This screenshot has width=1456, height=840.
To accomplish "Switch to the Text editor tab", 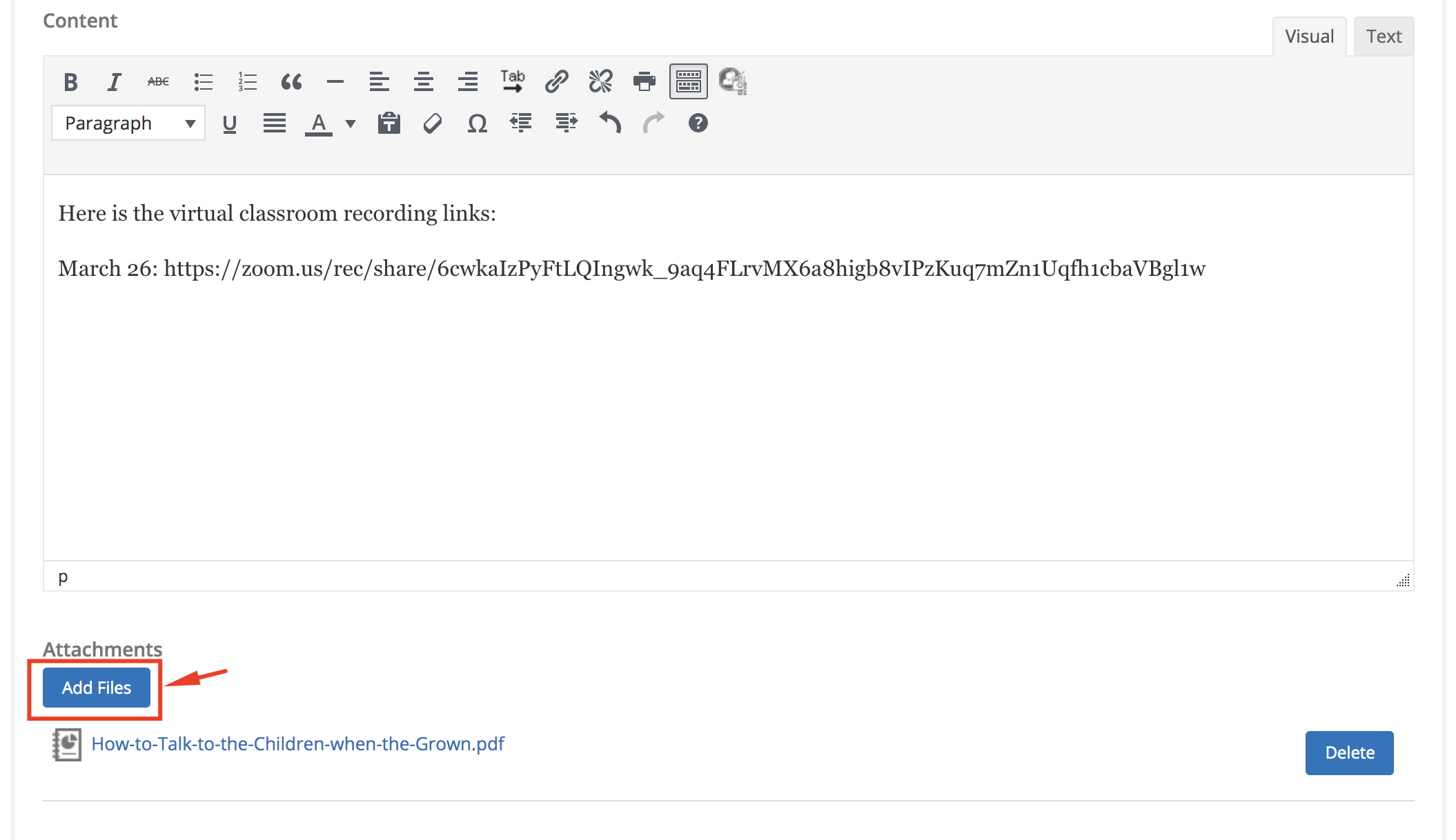I will [x=1384, y=37].
